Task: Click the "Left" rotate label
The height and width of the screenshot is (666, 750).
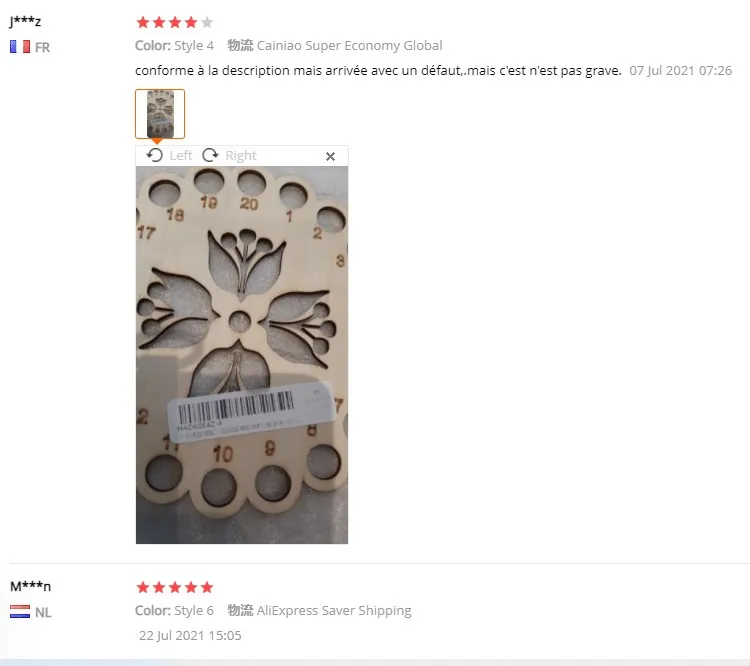Action: point(181,155)
